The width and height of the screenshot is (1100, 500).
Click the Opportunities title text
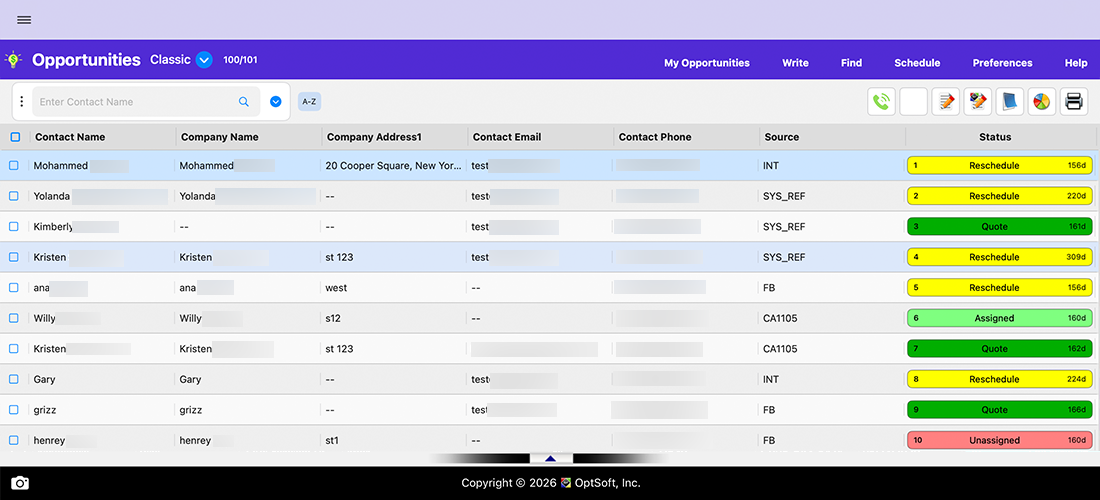point(86,60)
